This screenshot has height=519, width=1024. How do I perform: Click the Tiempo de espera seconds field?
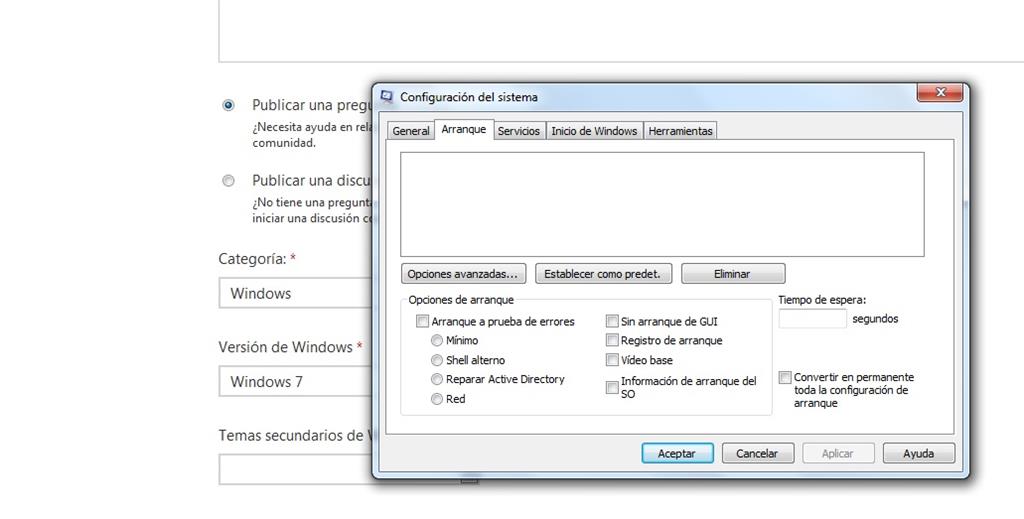tap(812, 319)
